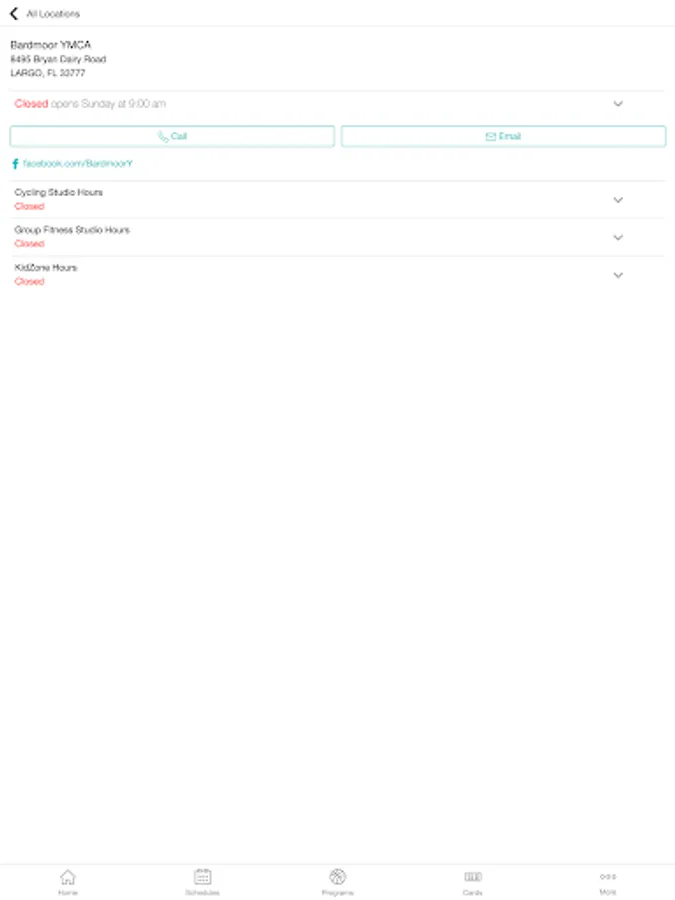Call the Bardmoor YMCA
675x900 pixels.
[x=172, y=136]
